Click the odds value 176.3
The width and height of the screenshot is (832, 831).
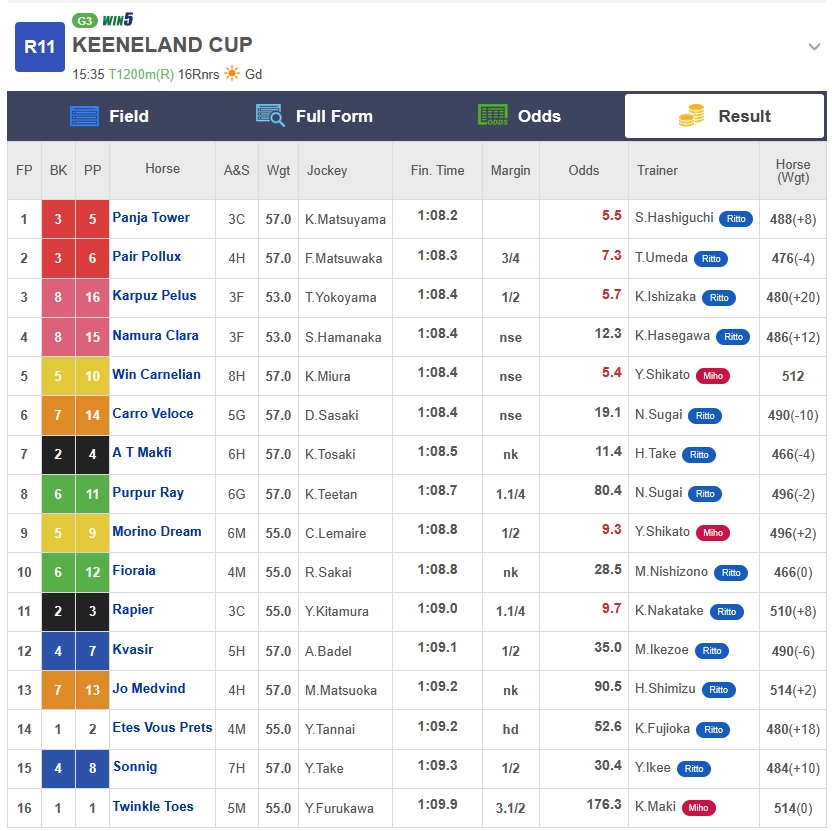[x=604, y=804]
